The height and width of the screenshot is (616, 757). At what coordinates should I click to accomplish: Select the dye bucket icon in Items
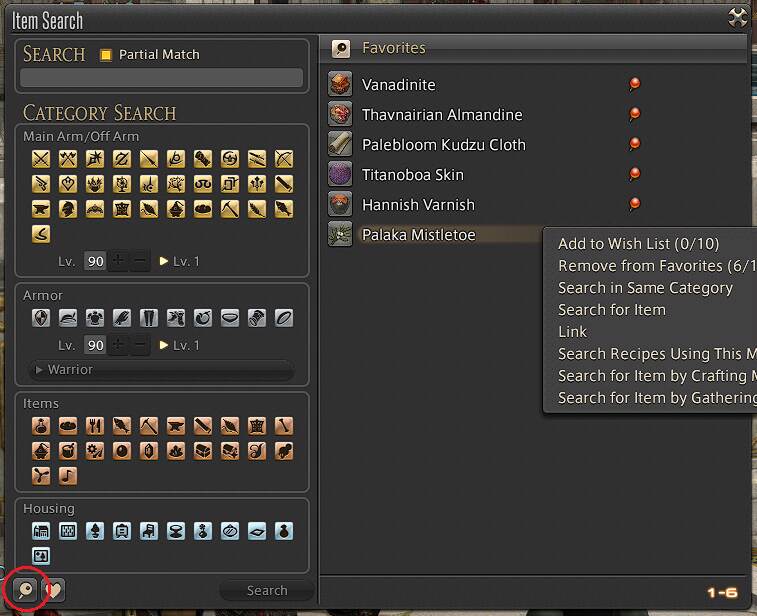(68, 451)
